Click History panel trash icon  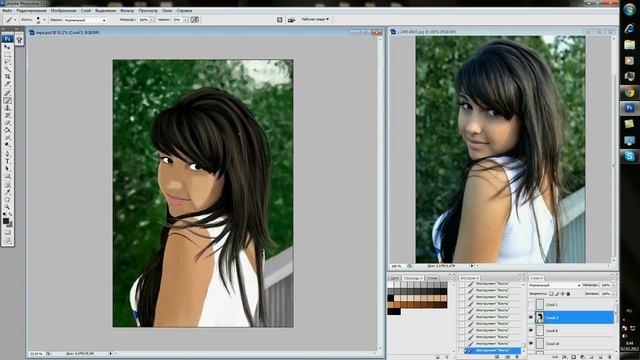(x=517, y=357)
